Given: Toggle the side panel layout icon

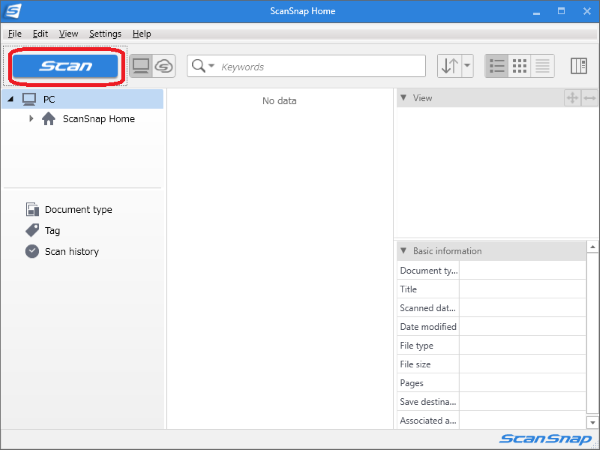Looking at the screenshot, I should tap(579, 66).
